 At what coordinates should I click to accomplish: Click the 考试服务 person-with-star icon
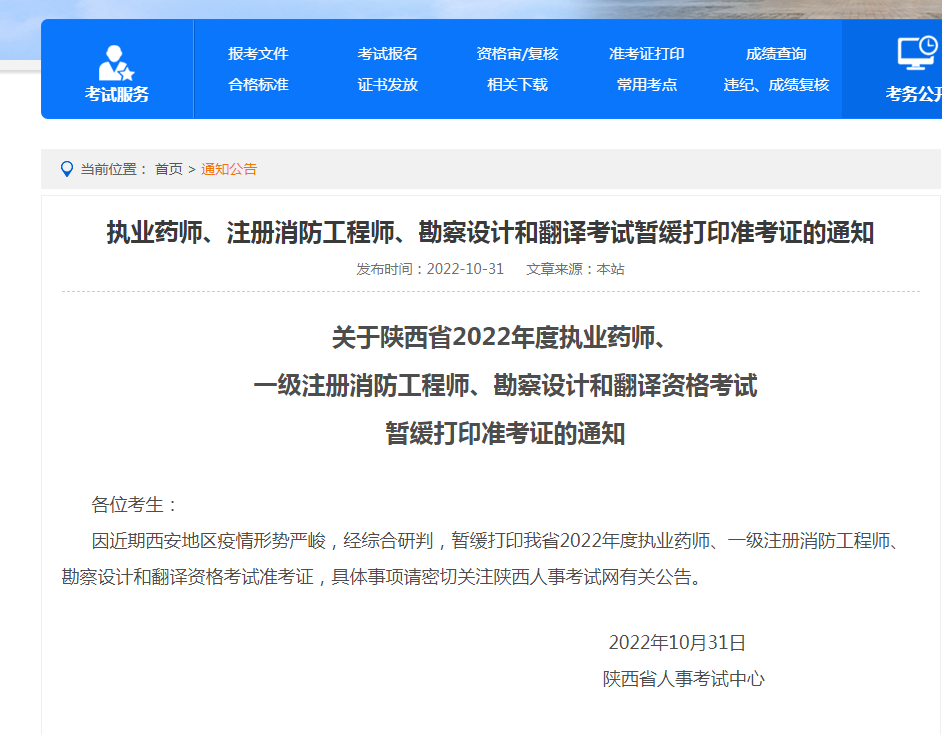116,63
